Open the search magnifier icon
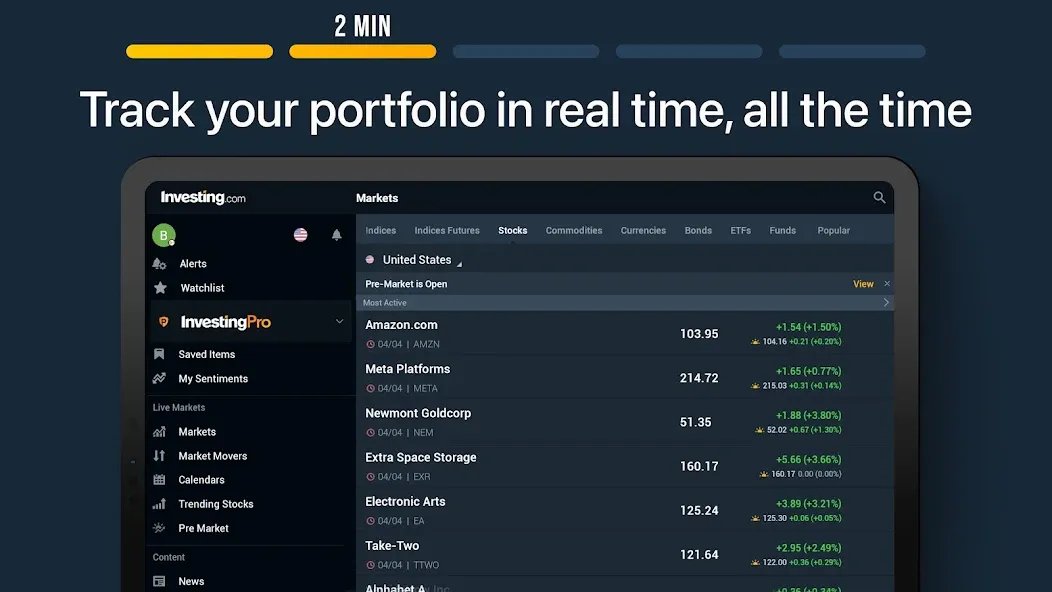The width and height of the screenshot is (1052, 592). (879, 197)
